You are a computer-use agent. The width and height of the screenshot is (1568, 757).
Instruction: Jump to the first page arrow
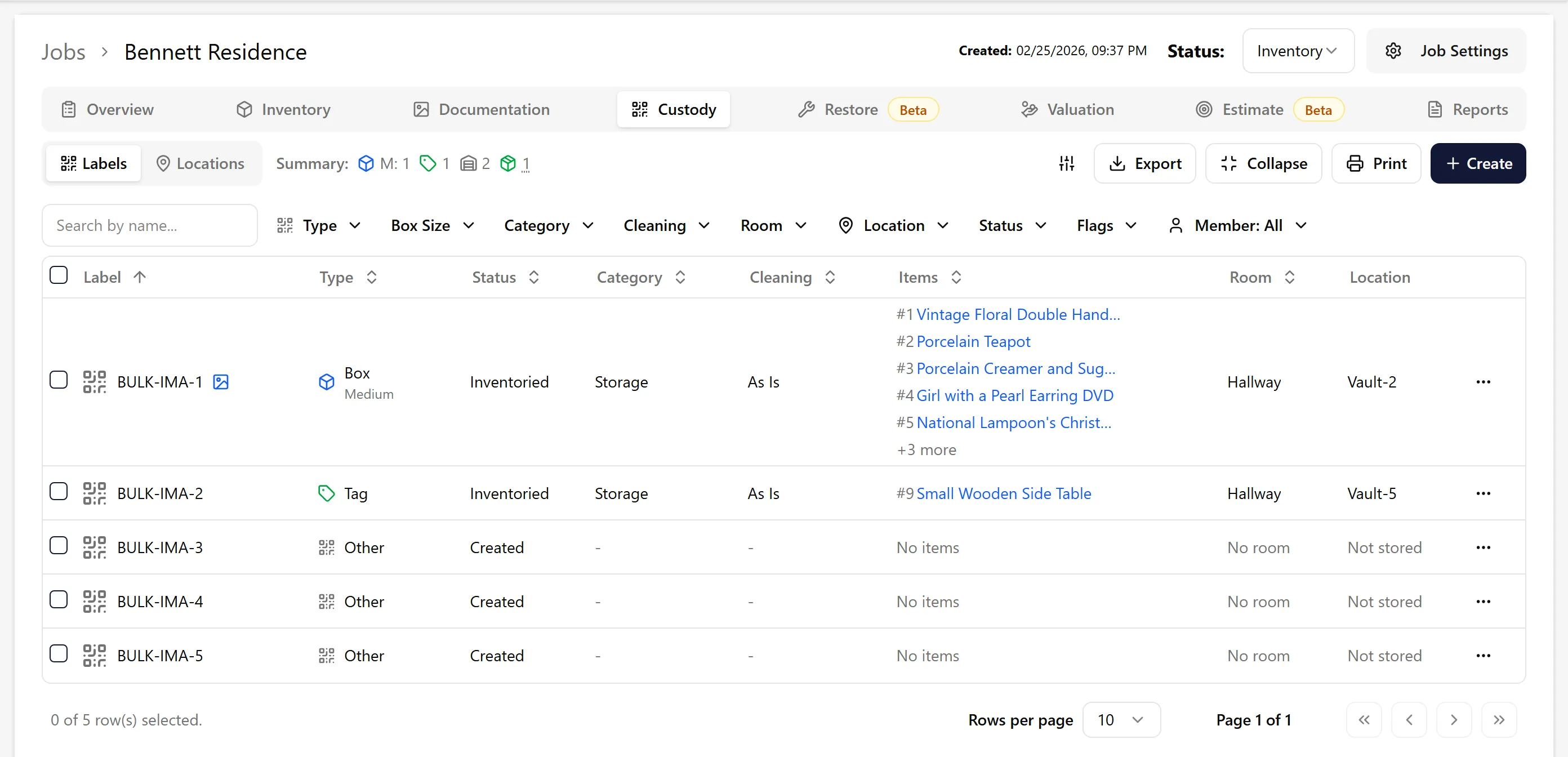click(x=1364, y=720)
